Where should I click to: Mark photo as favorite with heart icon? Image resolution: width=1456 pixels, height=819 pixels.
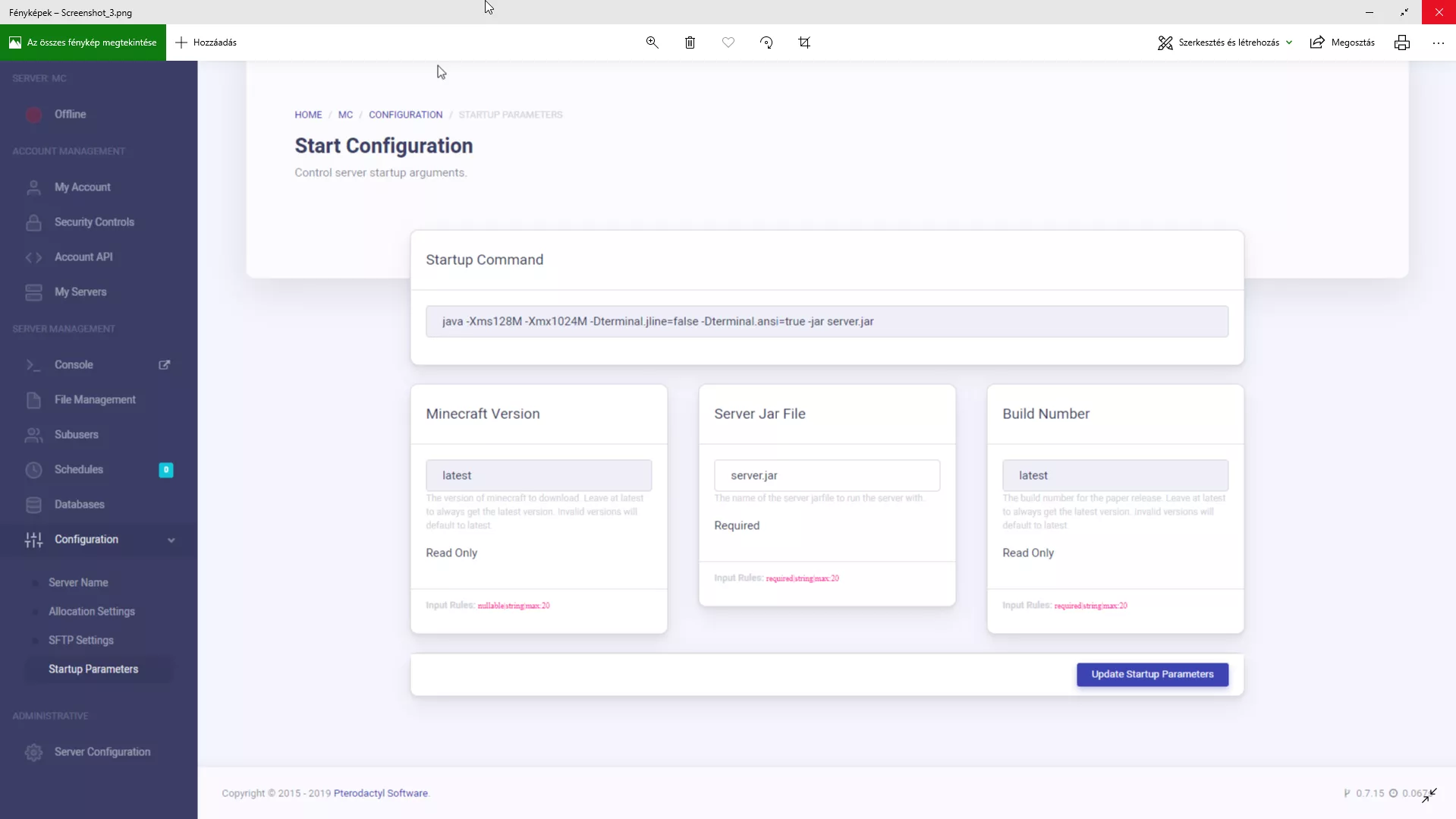(728, 43)
